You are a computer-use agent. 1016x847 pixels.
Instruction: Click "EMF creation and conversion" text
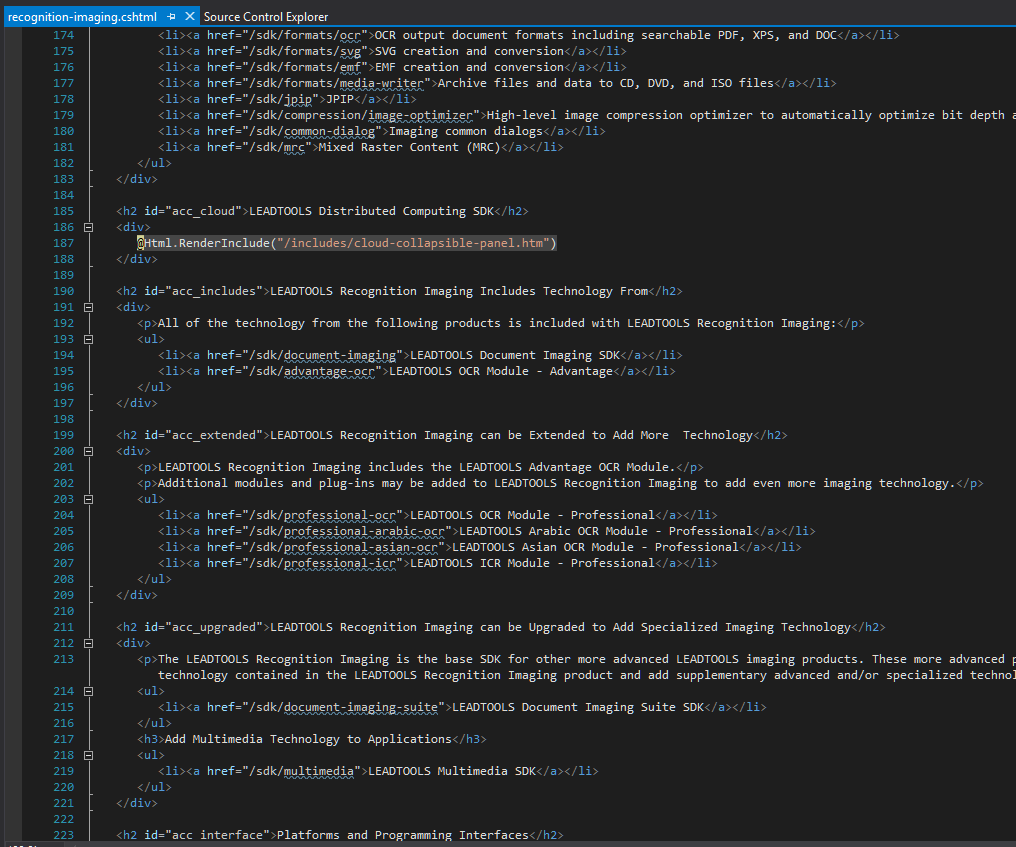[469, 67]
